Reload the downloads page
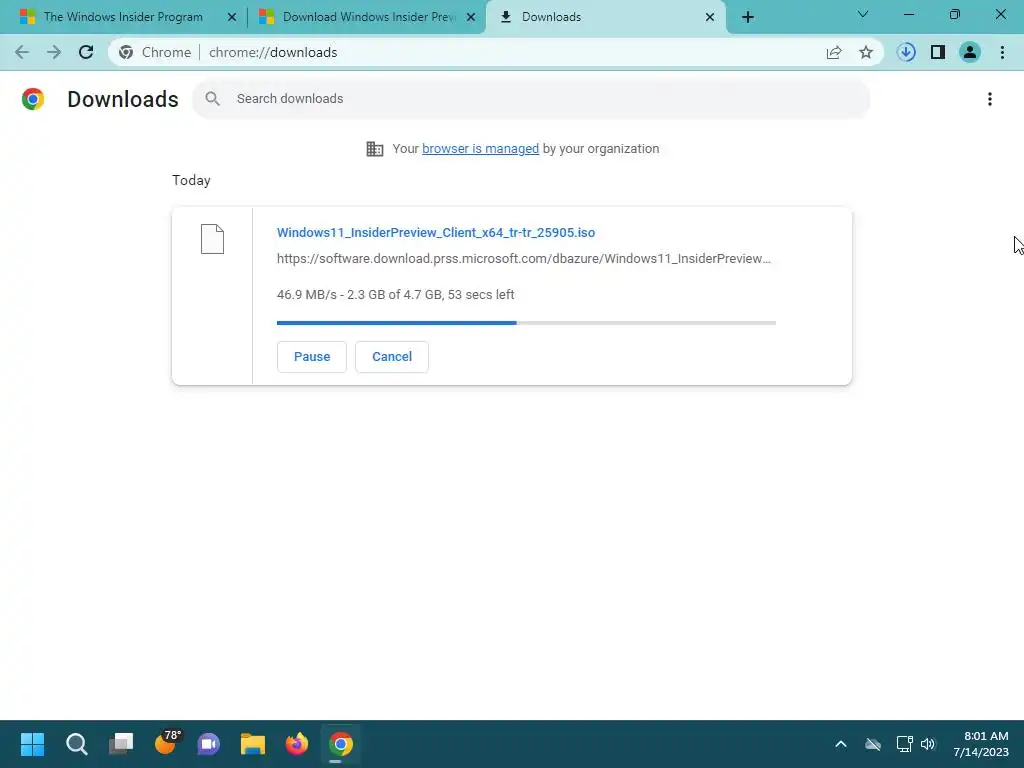Viewport: 1024px width, 768px height. tap(86, 52)
